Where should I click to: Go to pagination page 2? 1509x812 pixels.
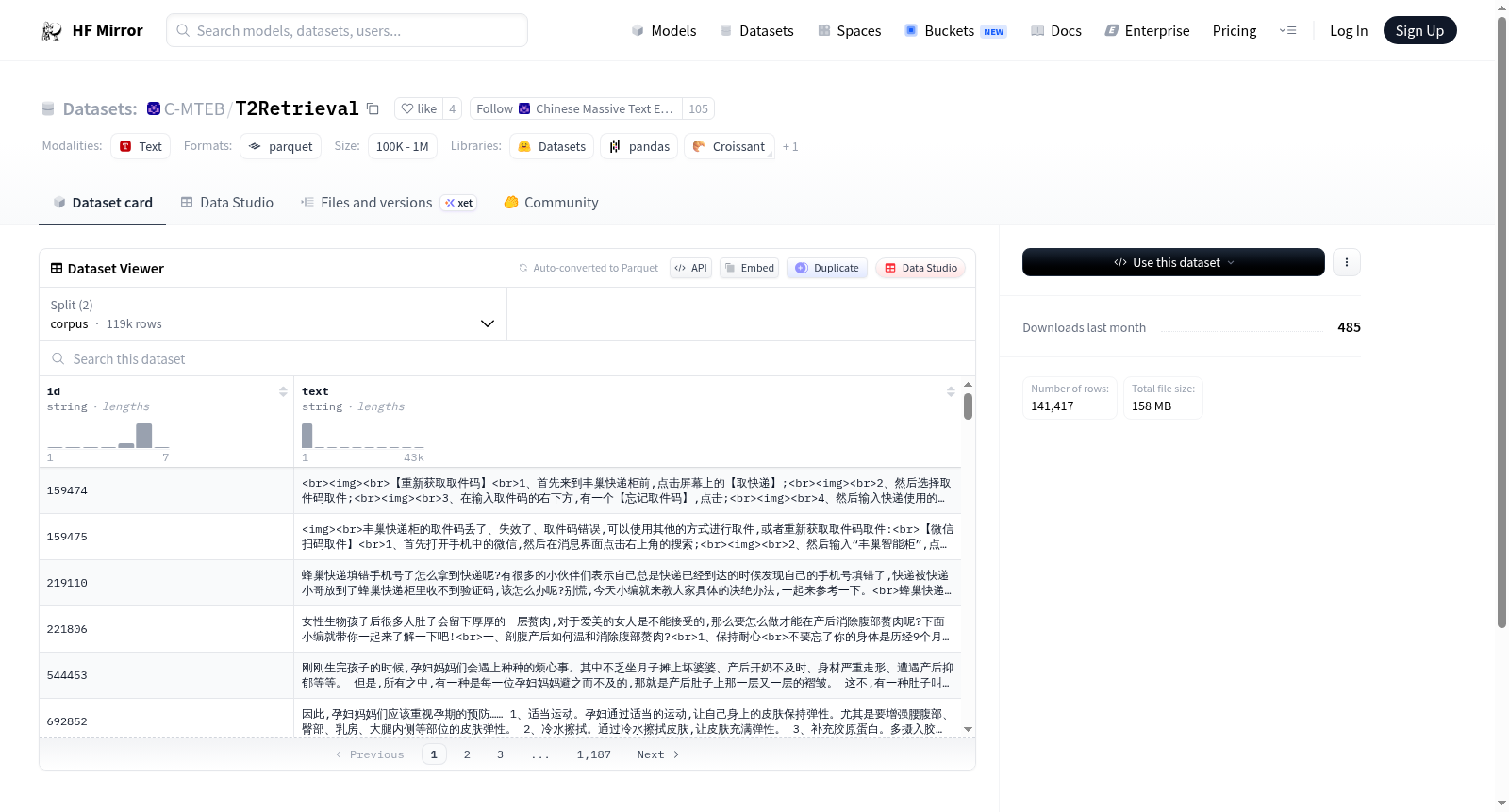(x=467, y=754)
